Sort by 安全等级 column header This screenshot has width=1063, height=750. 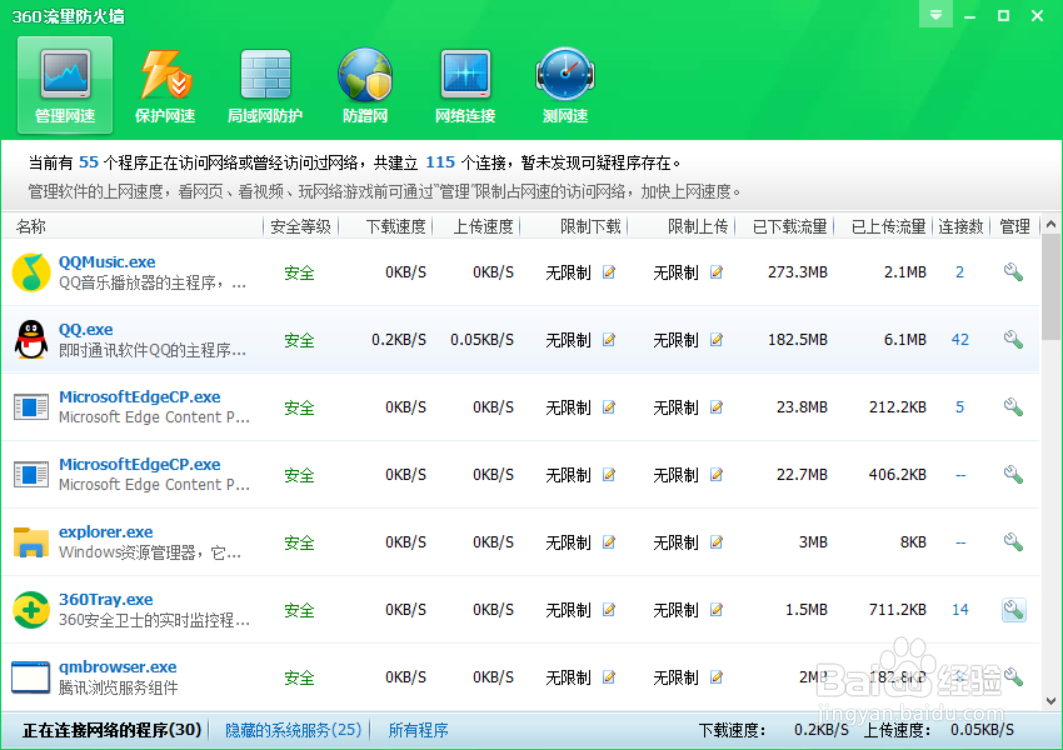[301, 226]
